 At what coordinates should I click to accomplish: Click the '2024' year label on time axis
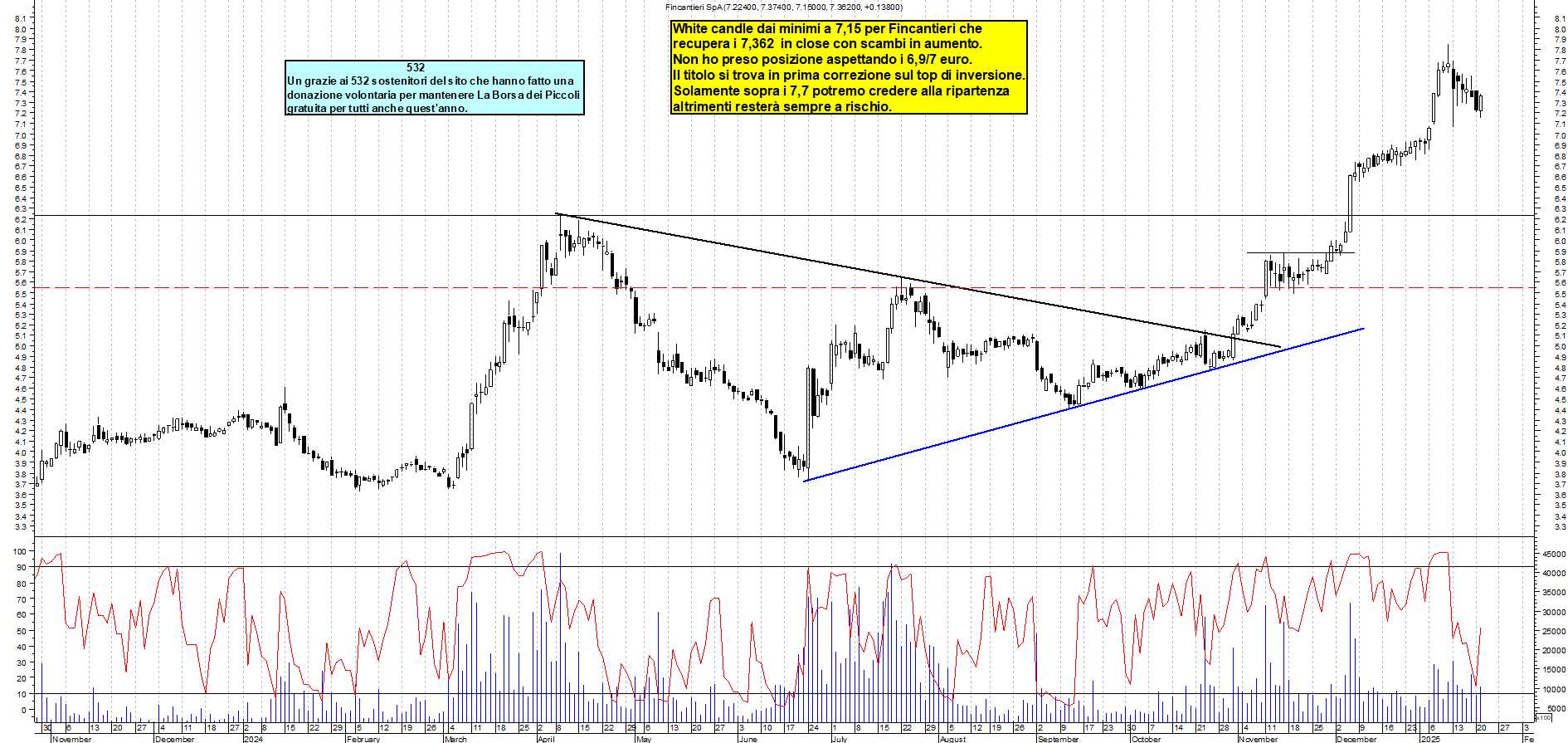pos(253,739)
